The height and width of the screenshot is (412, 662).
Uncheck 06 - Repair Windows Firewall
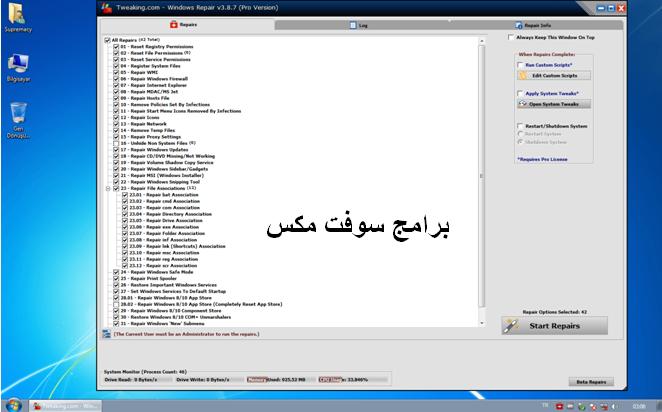(x=116, y=79)
